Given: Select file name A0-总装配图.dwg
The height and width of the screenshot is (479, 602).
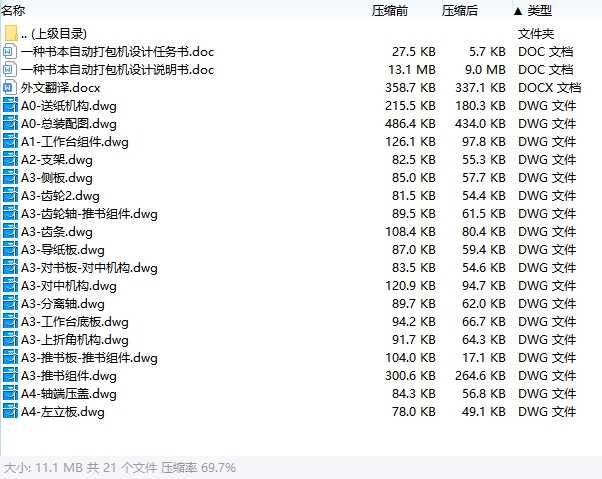Looking at the screenshot, I should click(x=69, y=124).
